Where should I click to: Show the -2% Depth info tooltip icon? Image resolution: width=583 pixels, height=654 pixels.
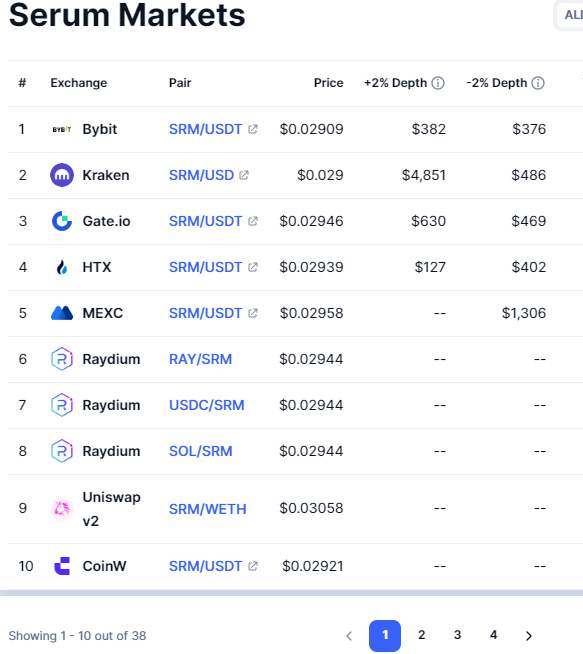(538, 83)
